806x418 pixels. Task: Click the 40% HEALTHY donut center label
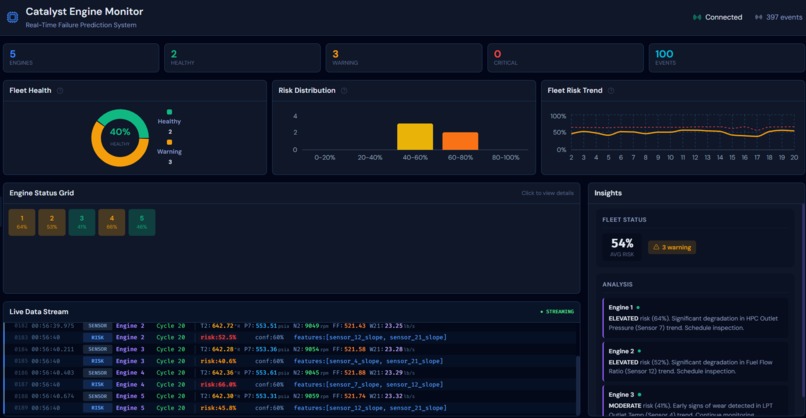click(120, 136)
